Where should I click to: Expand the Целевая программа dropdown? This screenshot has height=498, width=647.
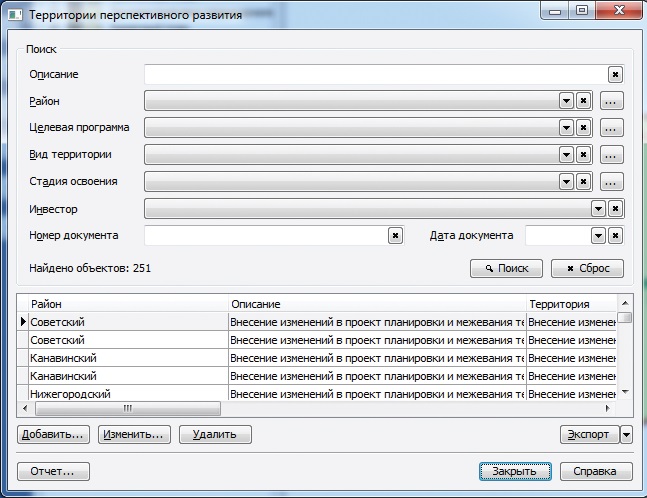coord(566,128)
